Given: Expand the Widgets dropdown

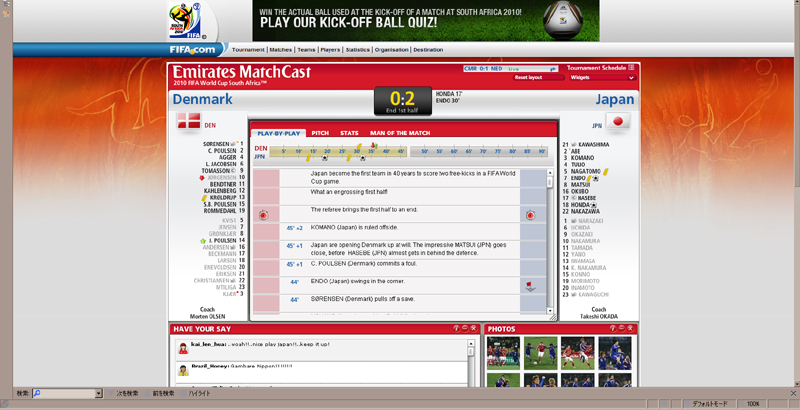Looking at the screenshot, I should coord(602,78).
